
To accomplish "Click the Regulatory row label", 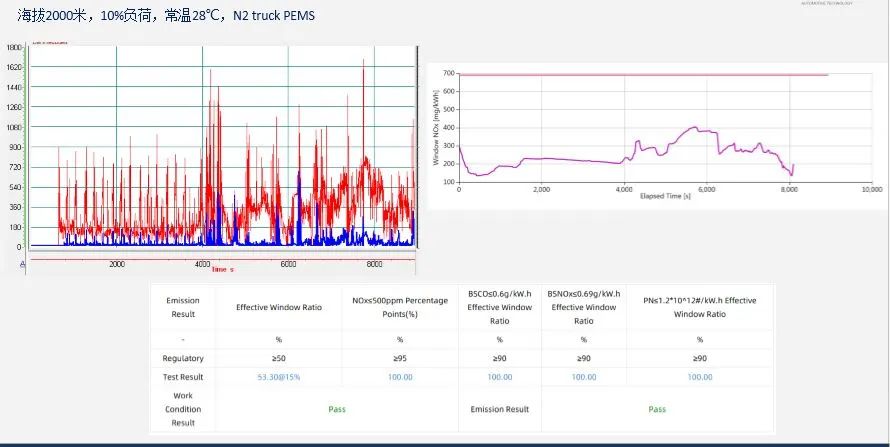I will pos(183,357).
